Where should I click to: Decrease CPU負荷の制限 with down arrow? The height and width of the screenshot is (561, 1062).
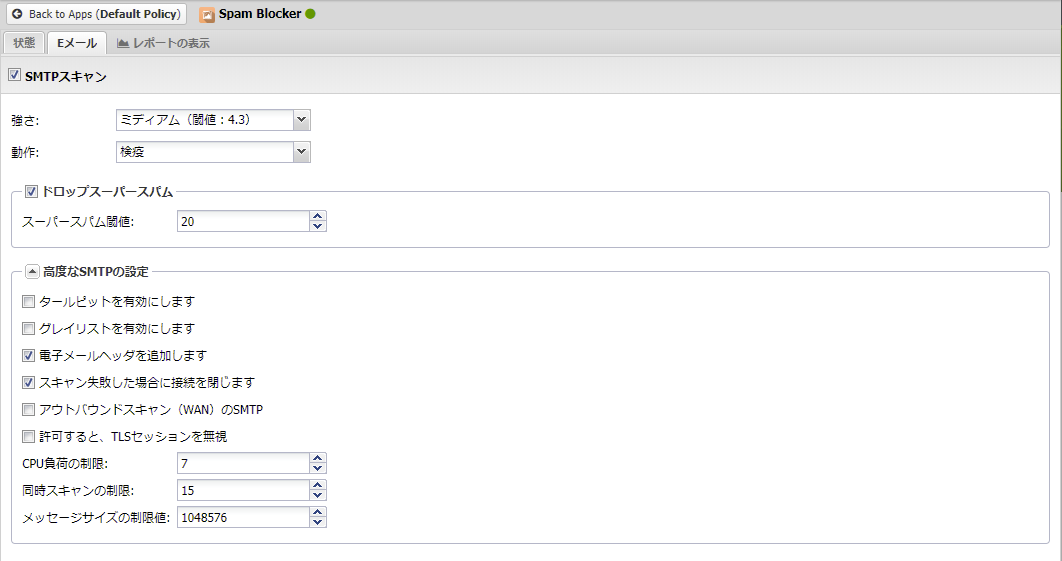[x=318, y=468]
